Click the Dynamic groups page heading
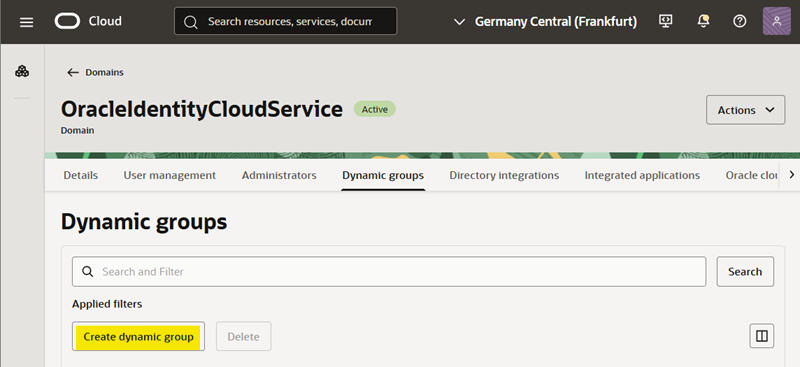The image size is (800, 367). click(x=144, y=222)
